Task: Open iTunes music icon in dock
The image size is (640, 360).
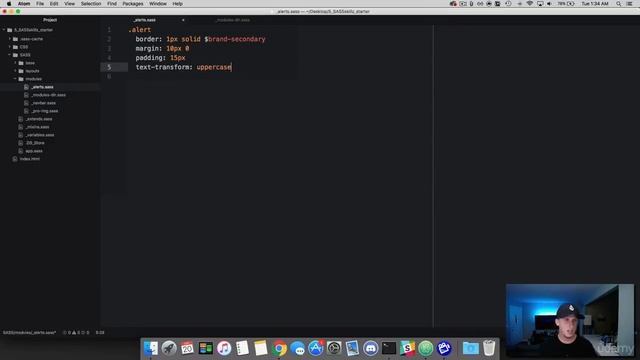Action: point(224,348)
